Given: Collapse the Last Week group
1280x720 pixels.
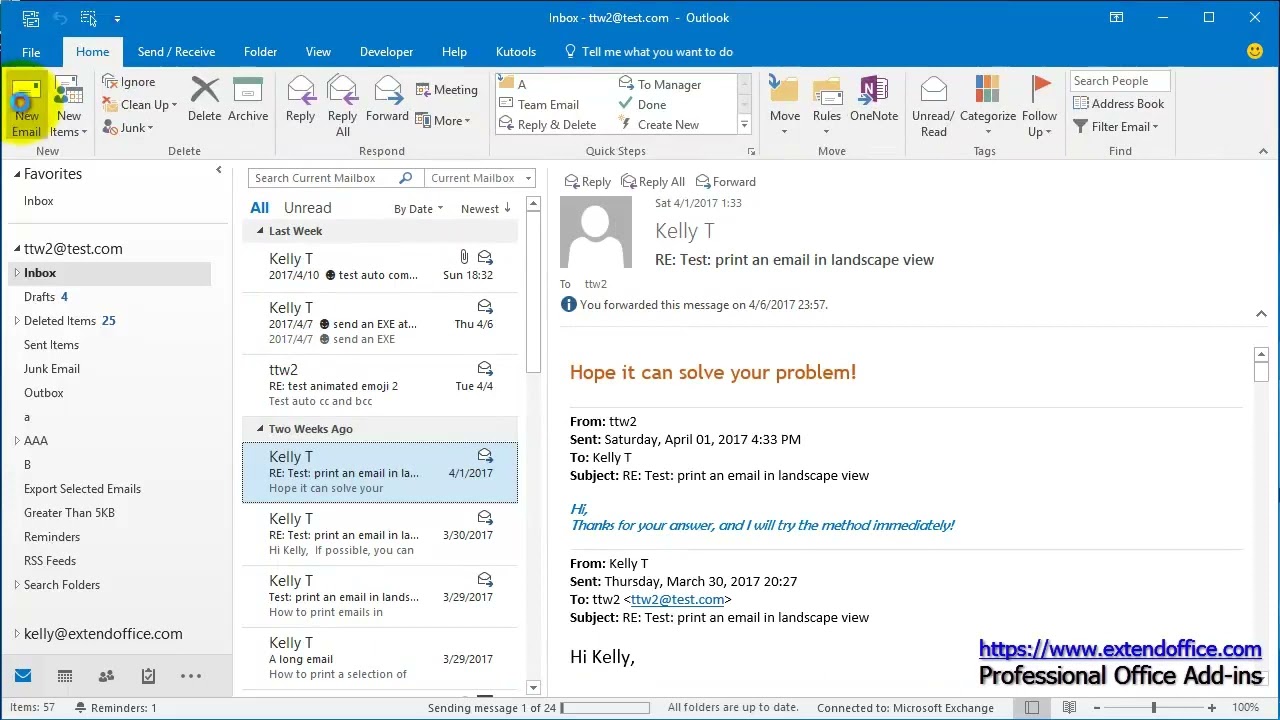Looking at the screenshot, I should [x=260, y=231].
